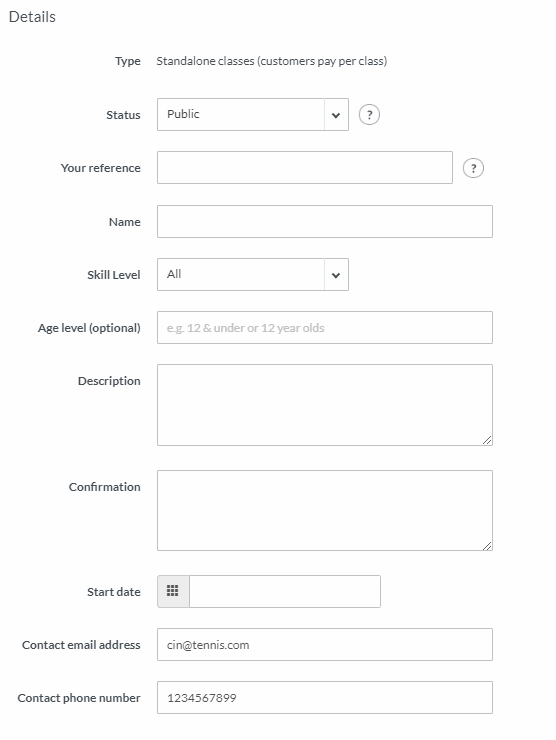Grab the Confirmation box resize handle
Image resolution: width=556 pixels, height=740 pixels.
(487, 545)
